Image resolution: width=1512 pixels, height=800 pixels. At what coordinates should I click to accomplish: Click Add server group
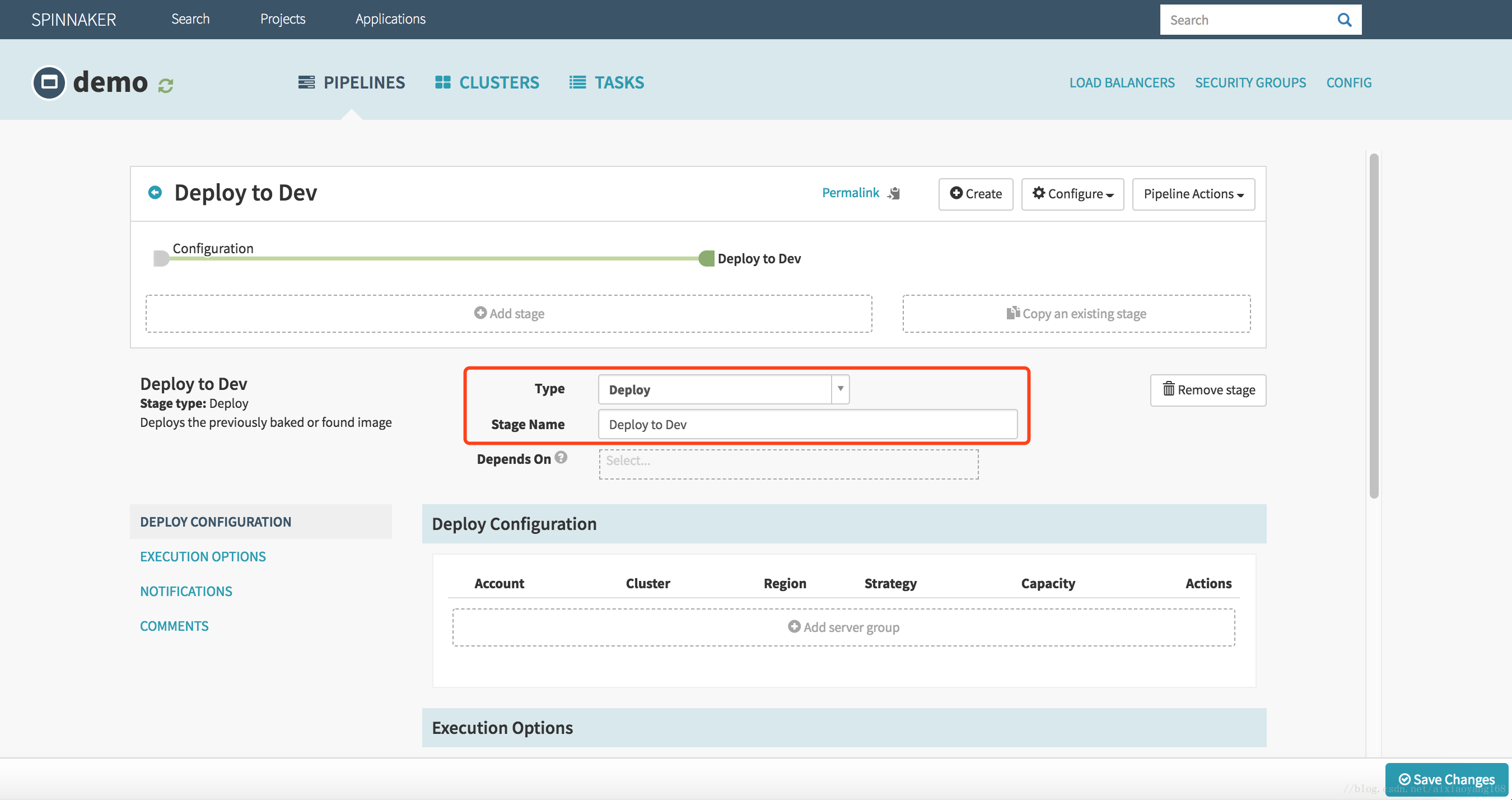click(843, 627)
